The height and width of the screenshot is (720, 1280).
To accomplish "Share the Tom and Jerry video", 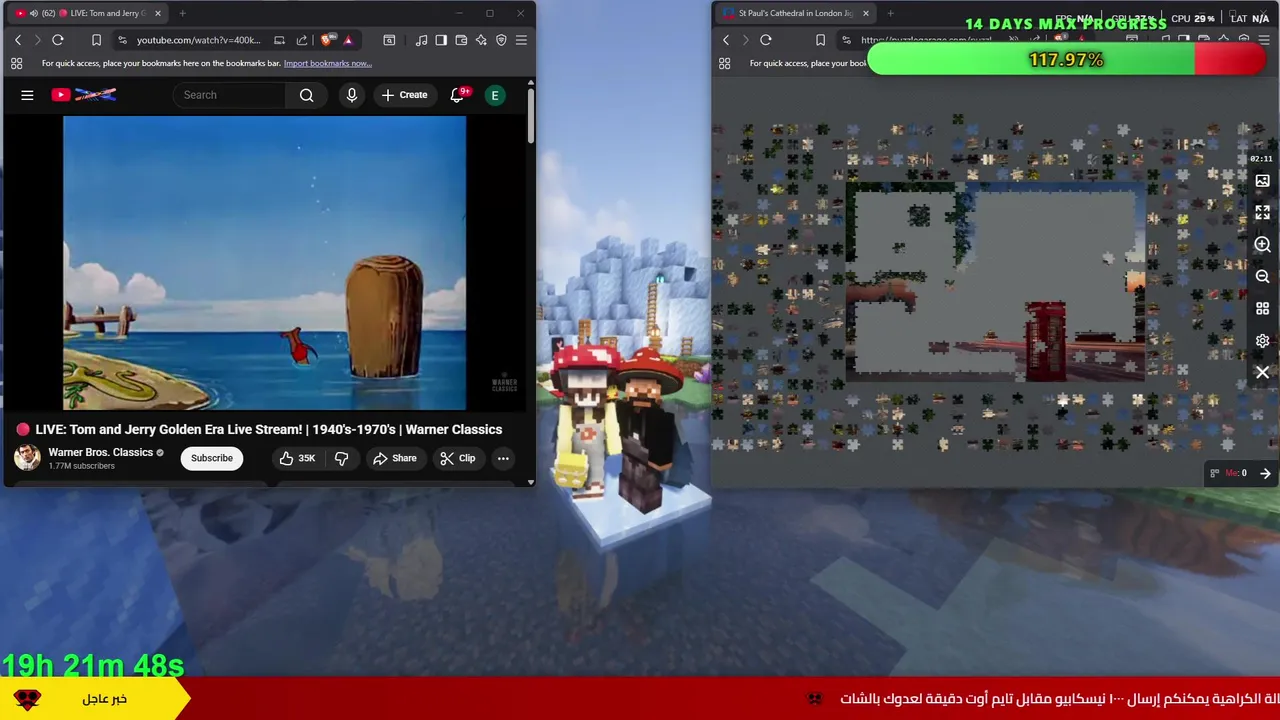I will pos(394,458).
